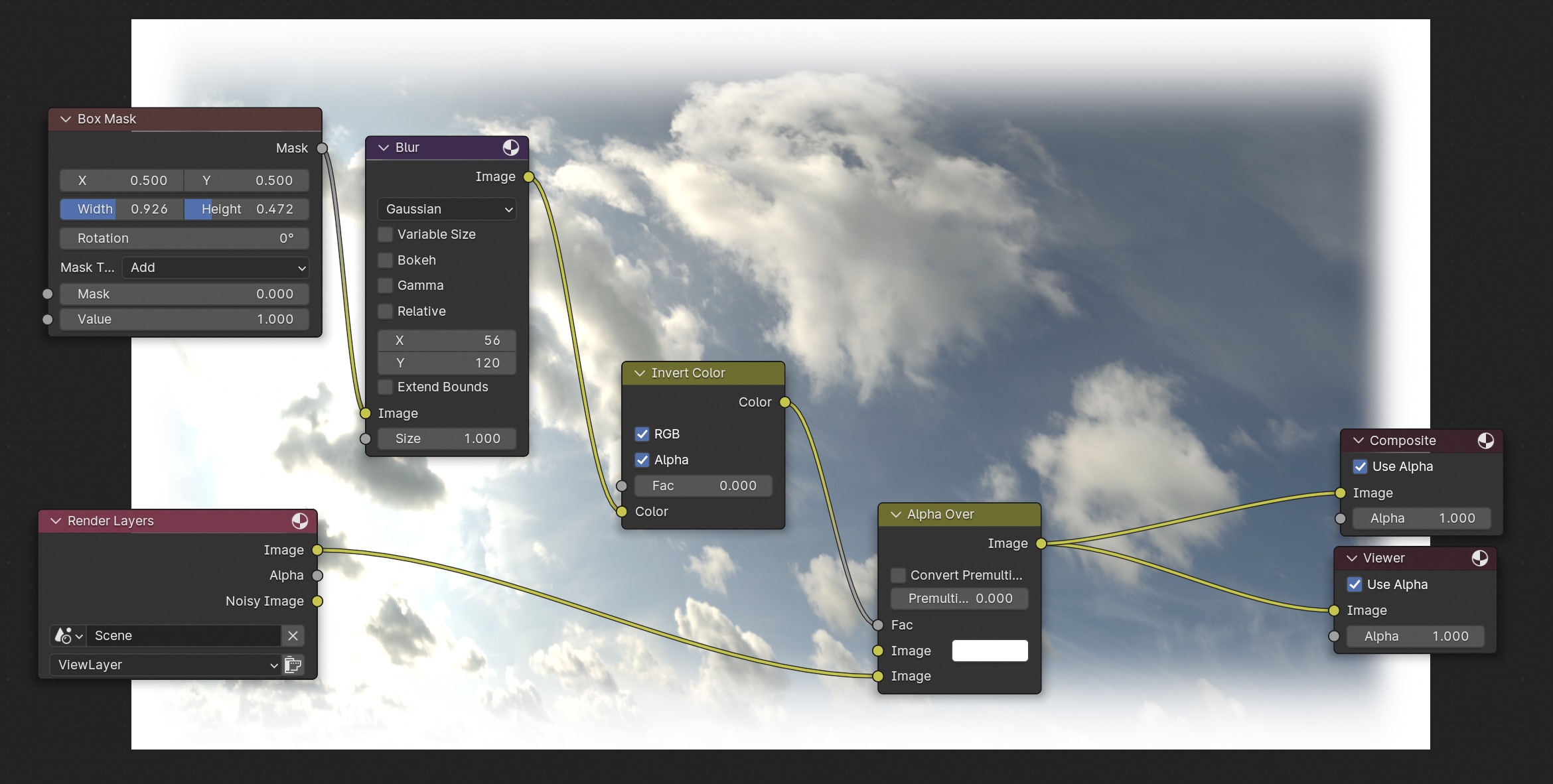Open the Gaussian filter type dropdown
The image size is (1553, 784).
point(447,209)
